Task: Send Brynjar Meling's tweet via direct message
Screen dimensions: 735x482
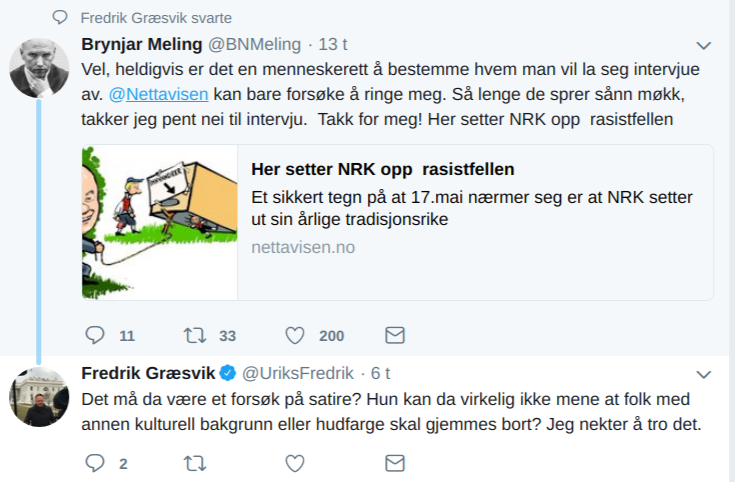Action: click(x=395, y=334)
